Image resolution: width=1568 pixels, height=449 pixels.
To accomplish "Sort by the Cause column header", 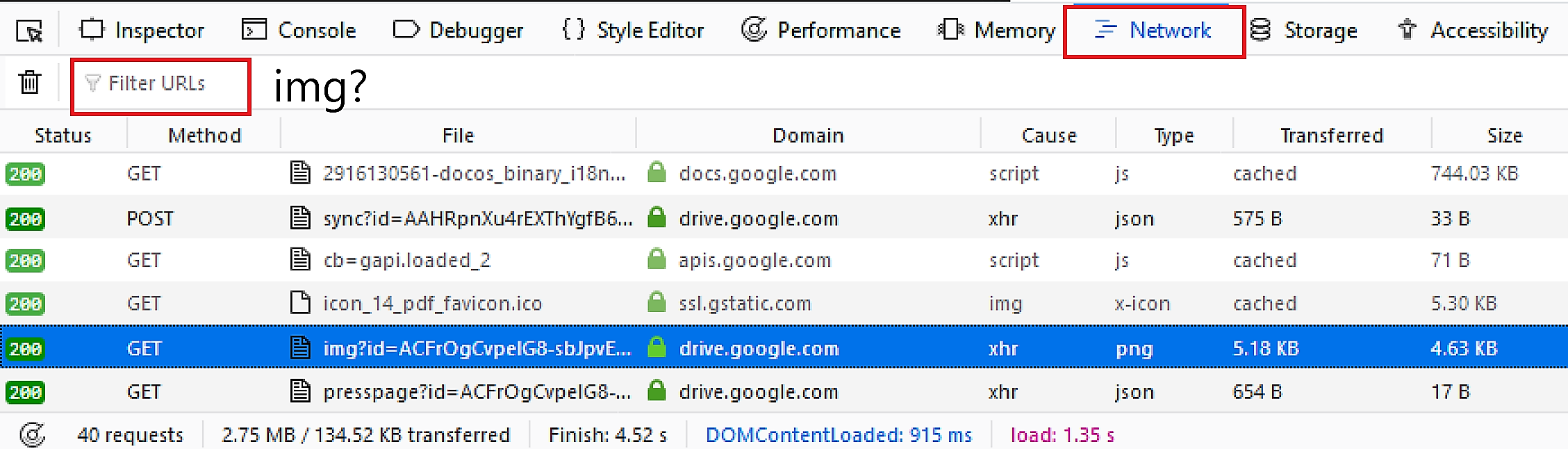I will pyautogui.click(x=1048, y=135).
